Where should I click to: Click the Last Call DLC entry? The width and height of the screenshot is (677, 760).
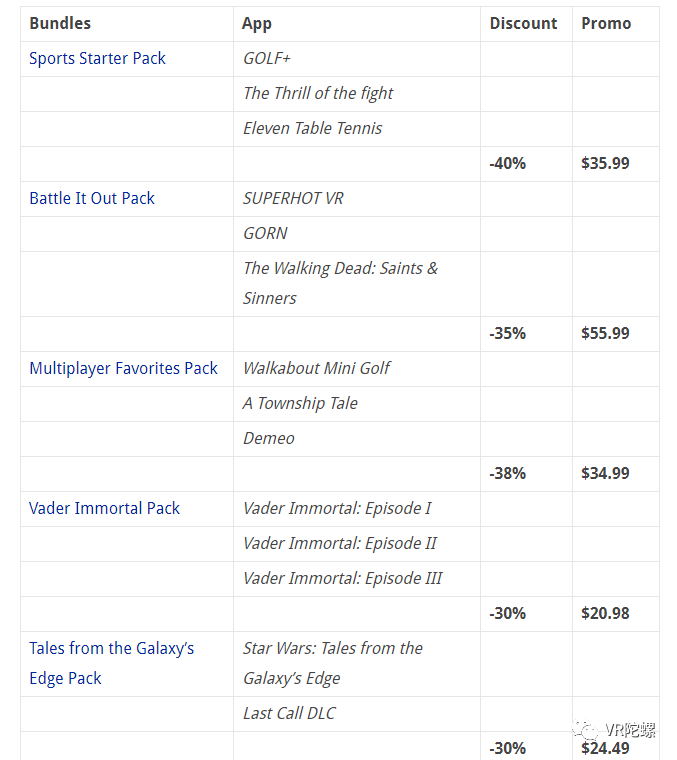[x=289, y=713]
